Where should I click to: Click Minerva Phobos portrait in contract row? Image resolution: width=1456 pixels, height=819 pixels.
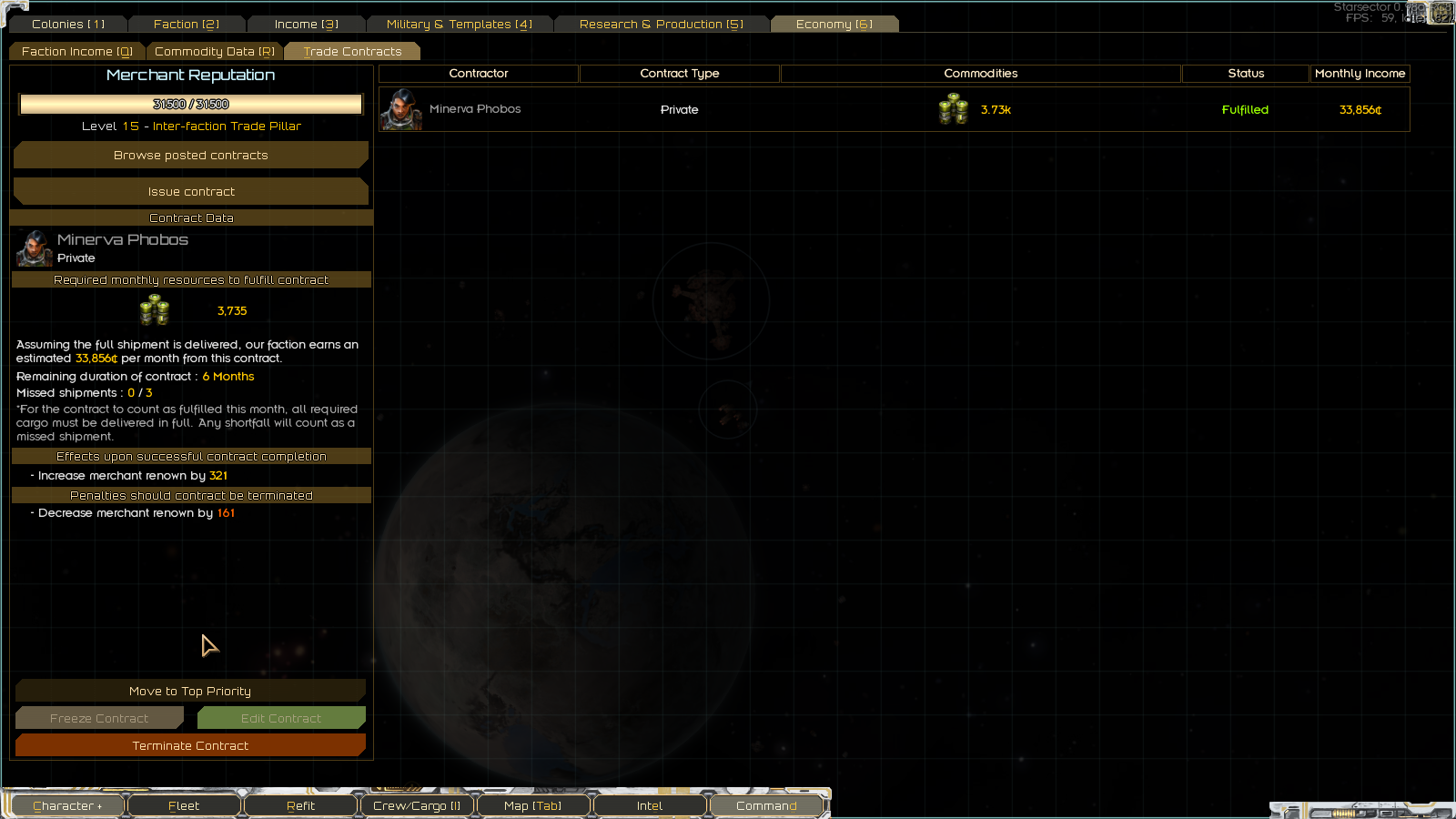pyautogui.click(x=401, y=109)
